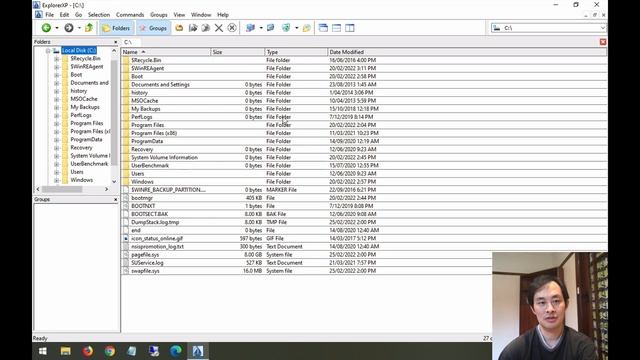This screenshot has height=360, width=640.
Task: Sort by the Name column header
Action: pyautogui.click(x=166, y=52)
